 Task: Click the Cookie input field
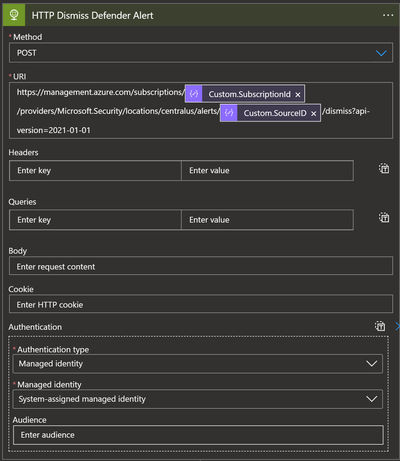[201, 304]
